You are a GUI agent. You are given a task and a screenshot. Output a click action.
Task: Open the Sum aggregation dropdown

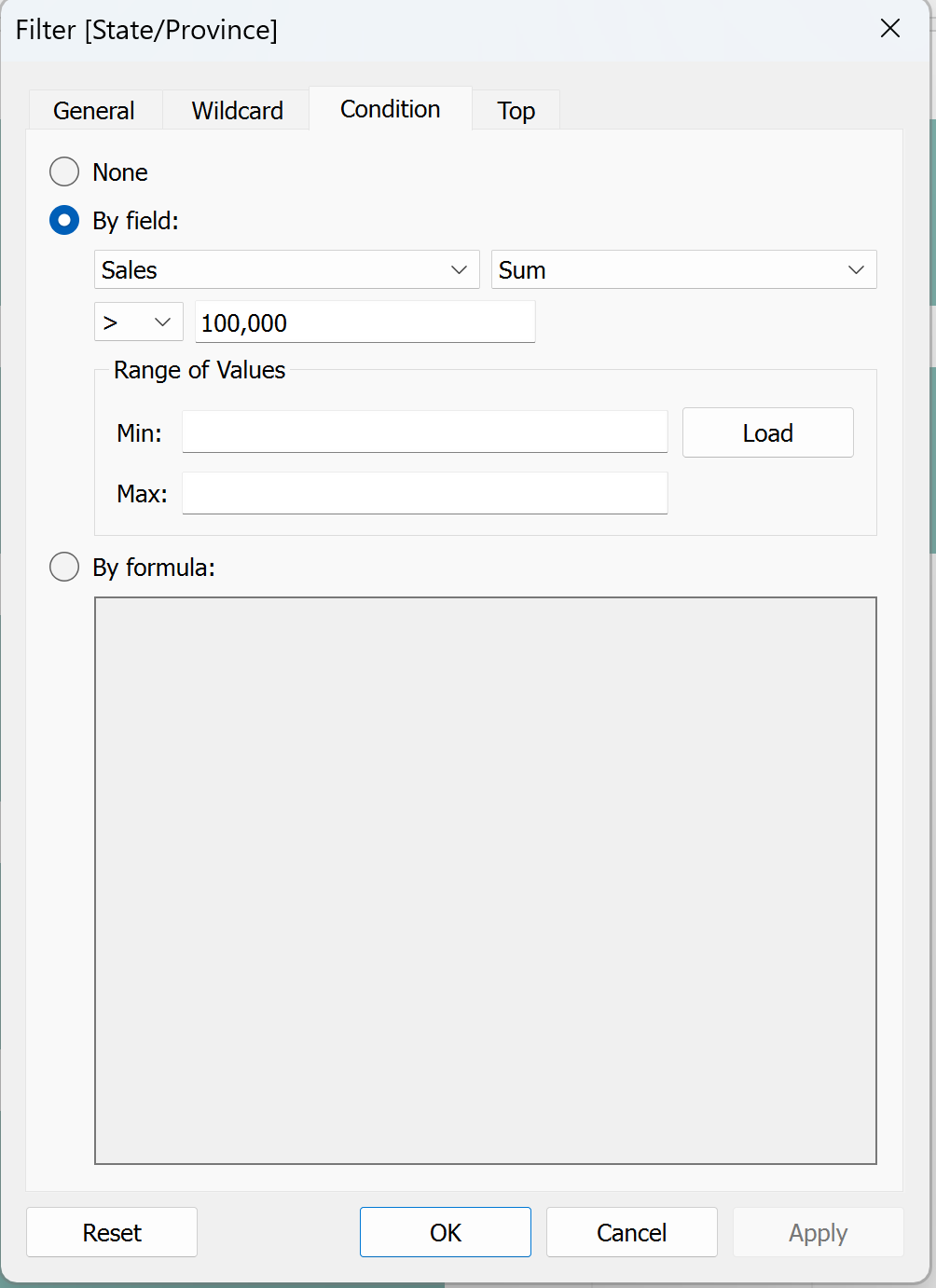tap(684, 269)
